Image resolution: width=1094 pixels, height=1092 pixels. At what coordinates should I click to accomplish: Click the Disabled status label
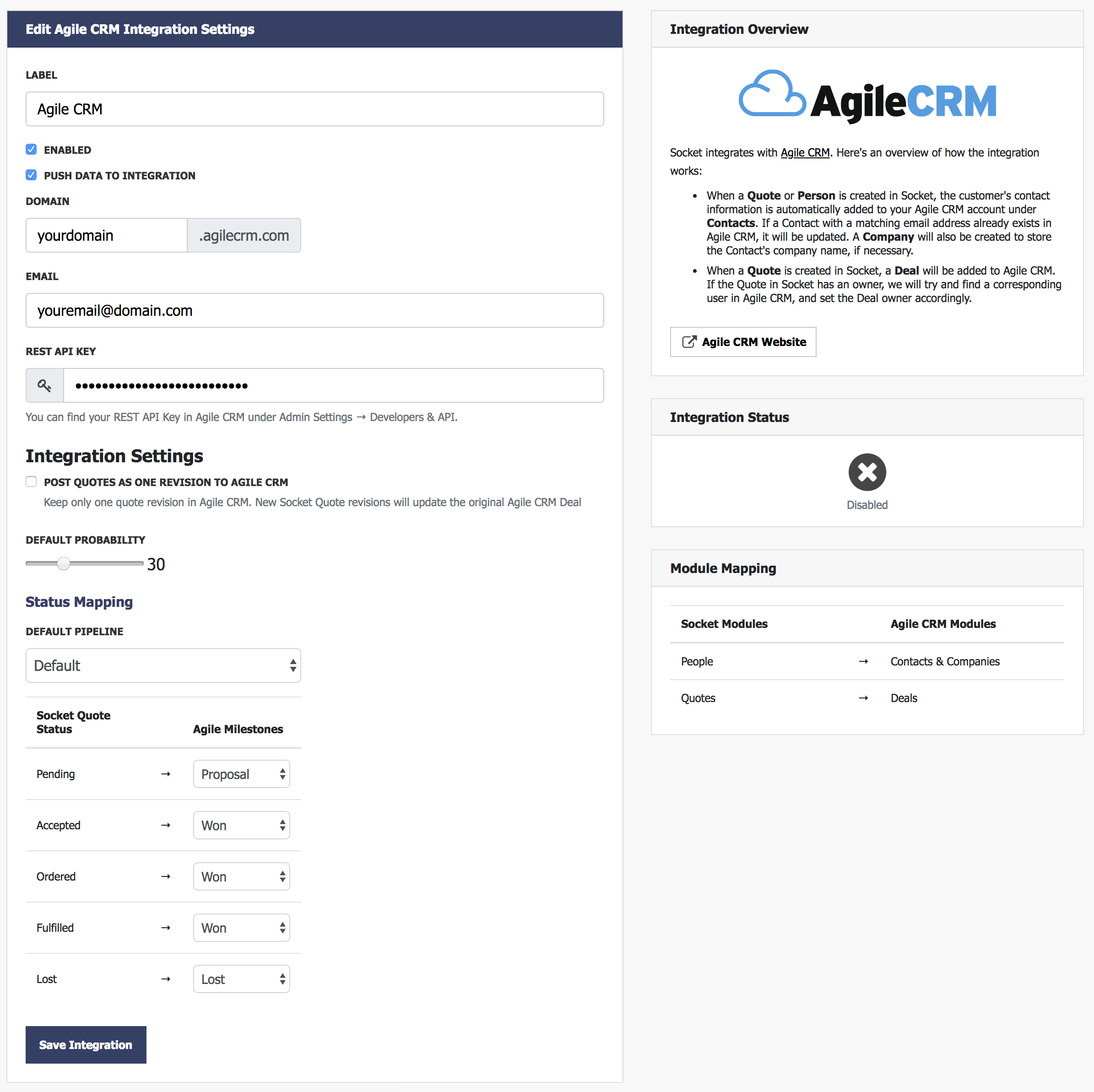(x=867, y=505)
